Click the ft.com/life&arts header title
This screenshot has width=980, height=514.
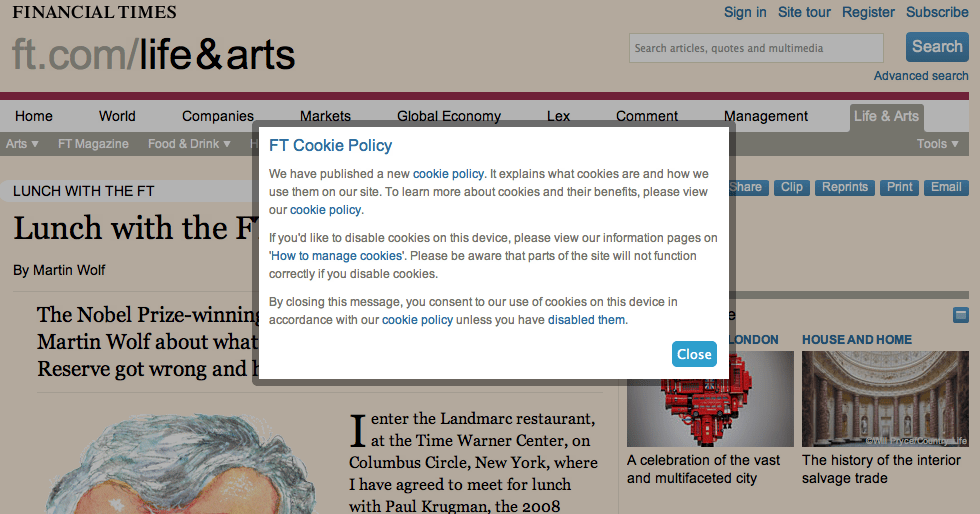(x=153, y=54)
